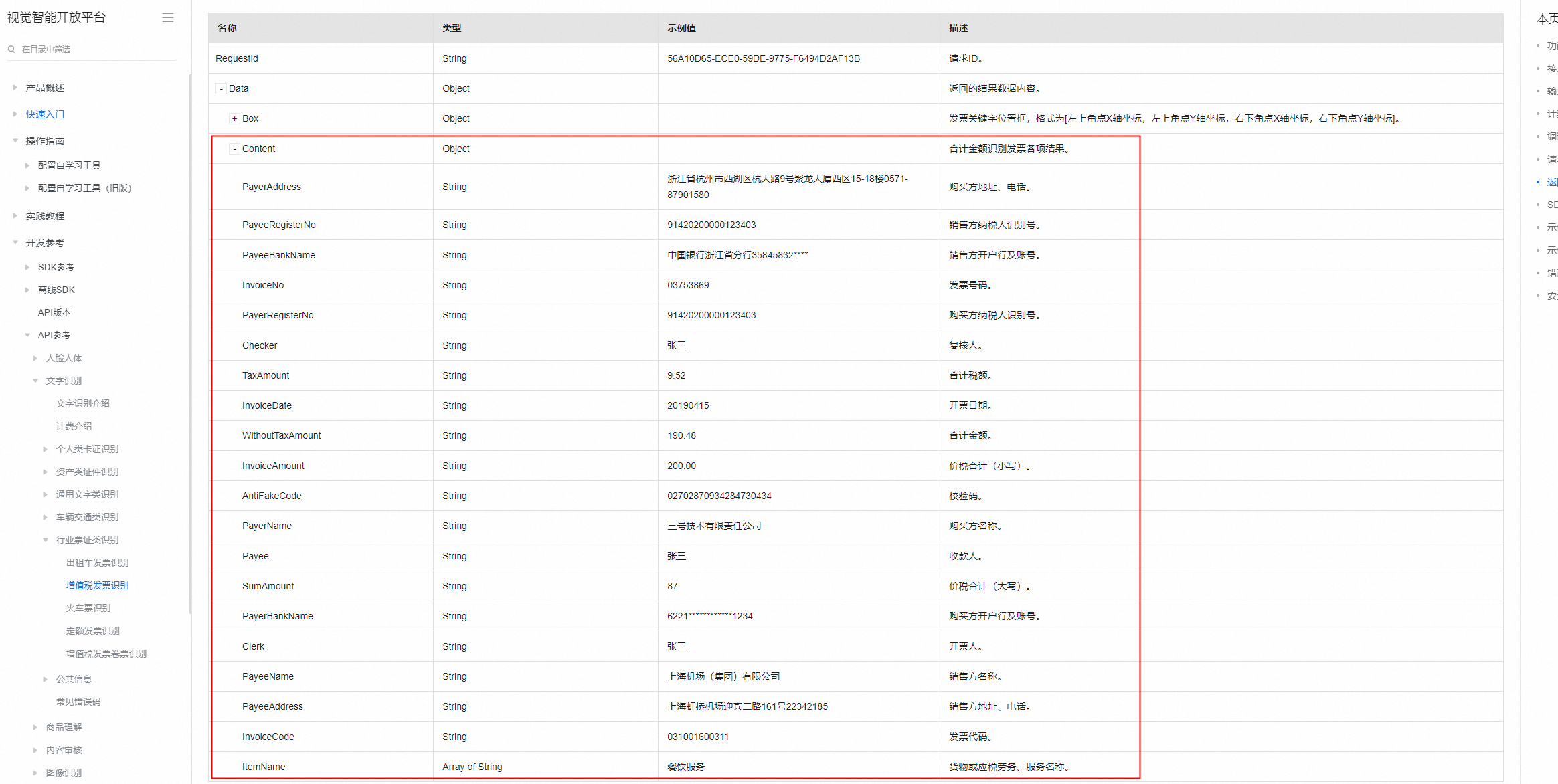Expand the 离线SDK item arrow
The width and height of the screenshot is (1558, 784).
click(27, 290)
